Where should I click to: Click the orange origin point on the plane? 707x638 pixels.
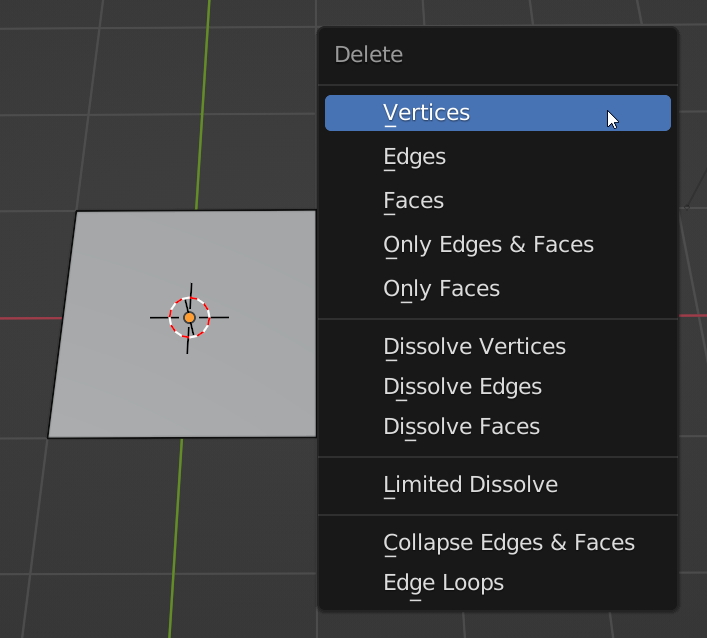pos(189,318)
